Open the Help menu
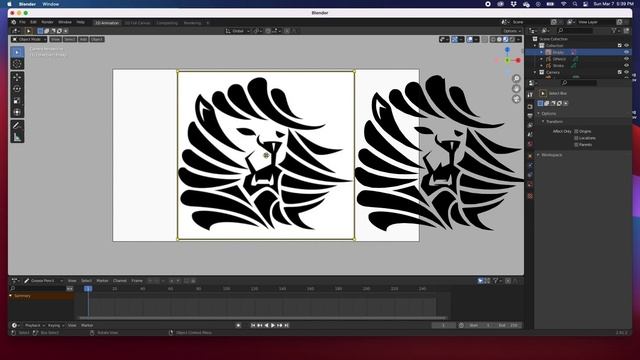This screenshot has height=360, width=640. [x=80, y=22]
